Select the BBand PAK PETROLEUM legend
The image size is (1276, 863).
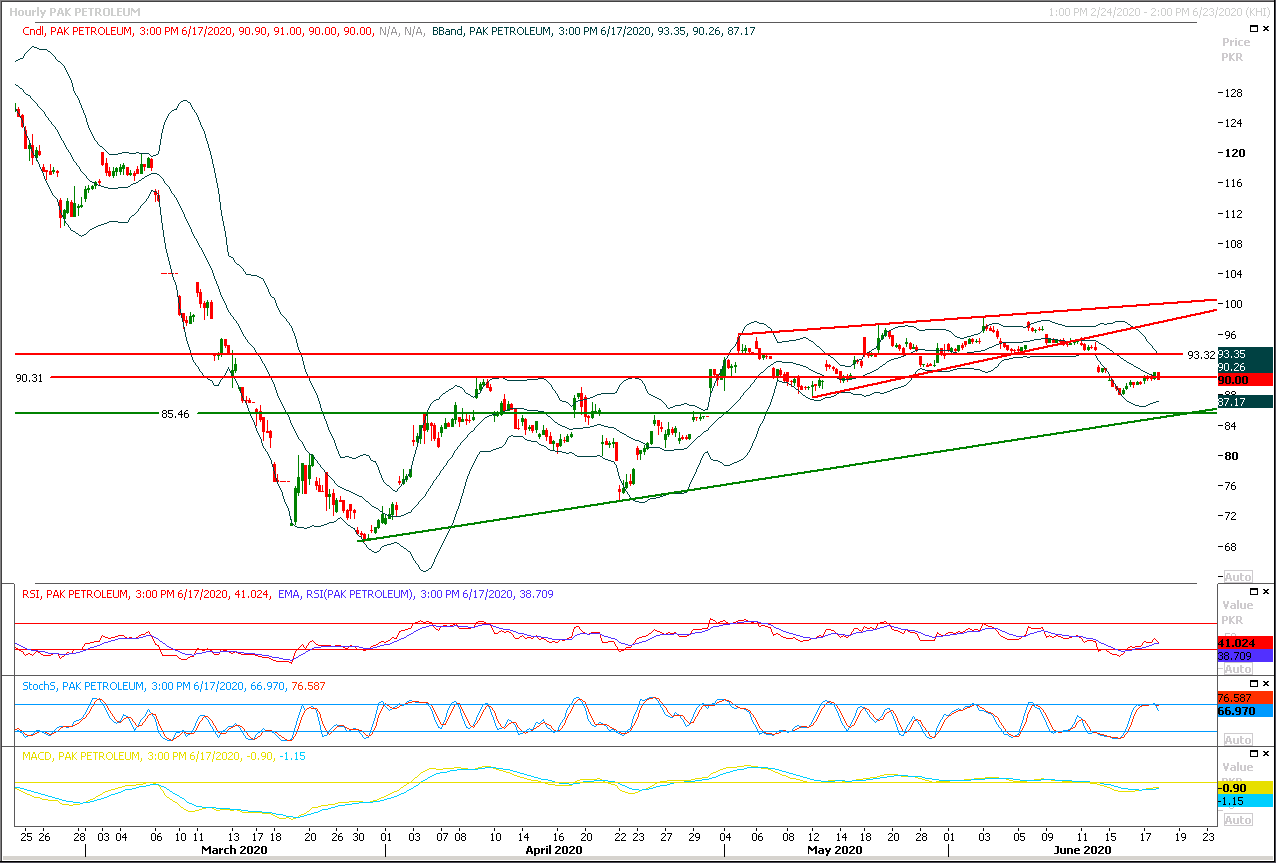pos(593,32)
